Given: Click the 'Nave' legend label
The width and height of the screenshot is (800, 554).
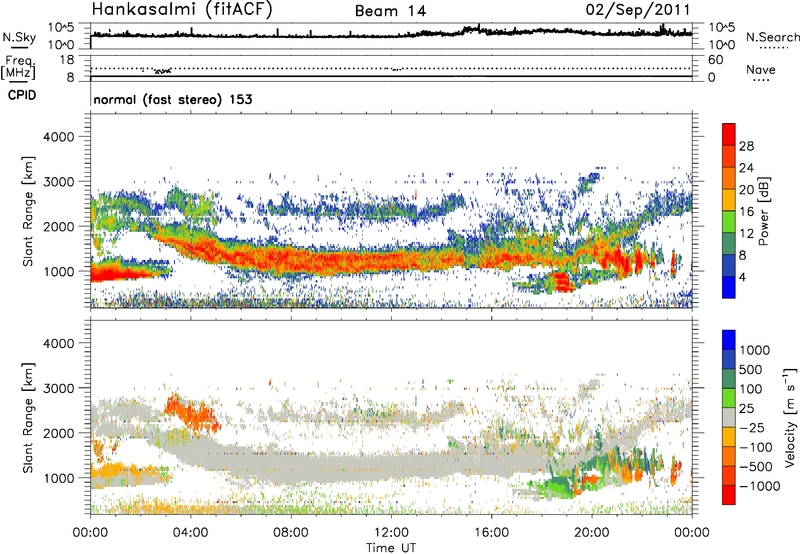Looking at the screenshot, I should (x=761, y=69).
